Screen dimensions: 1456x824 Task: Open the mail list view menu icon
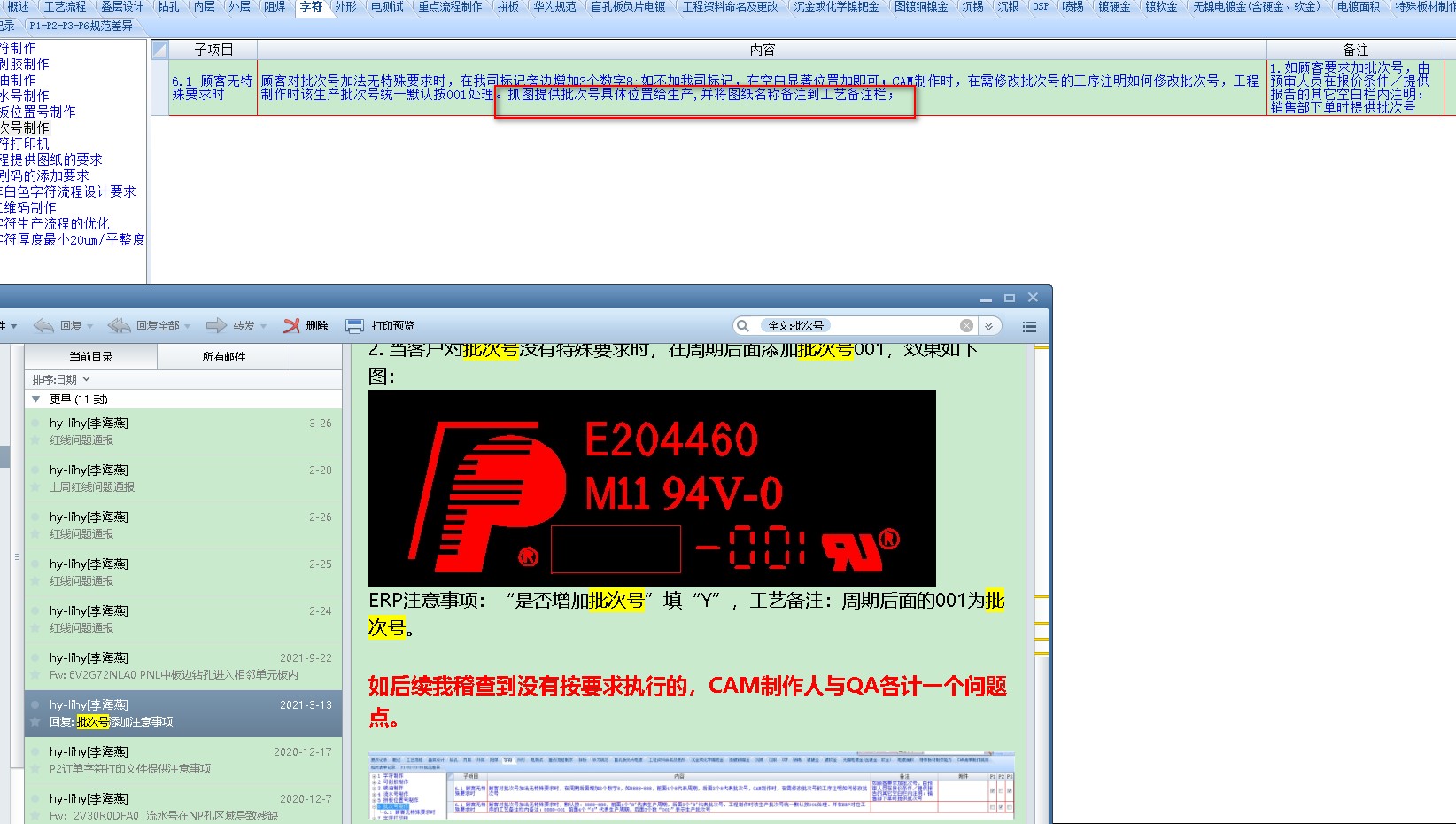[x=1029, y=327]
